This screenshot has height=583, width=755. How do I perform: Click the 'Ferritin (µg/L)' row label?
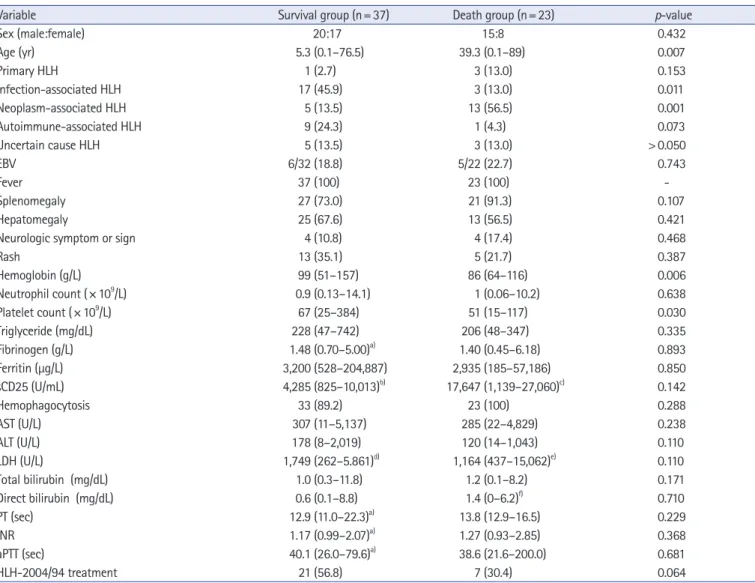tap(31, 369)
